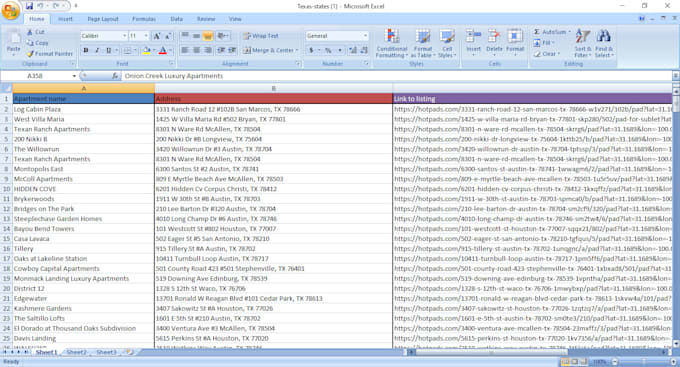The width and height of the screenshot is (680, 367).
Task: Open the View ribbon tab
Action: pos(235,19)
